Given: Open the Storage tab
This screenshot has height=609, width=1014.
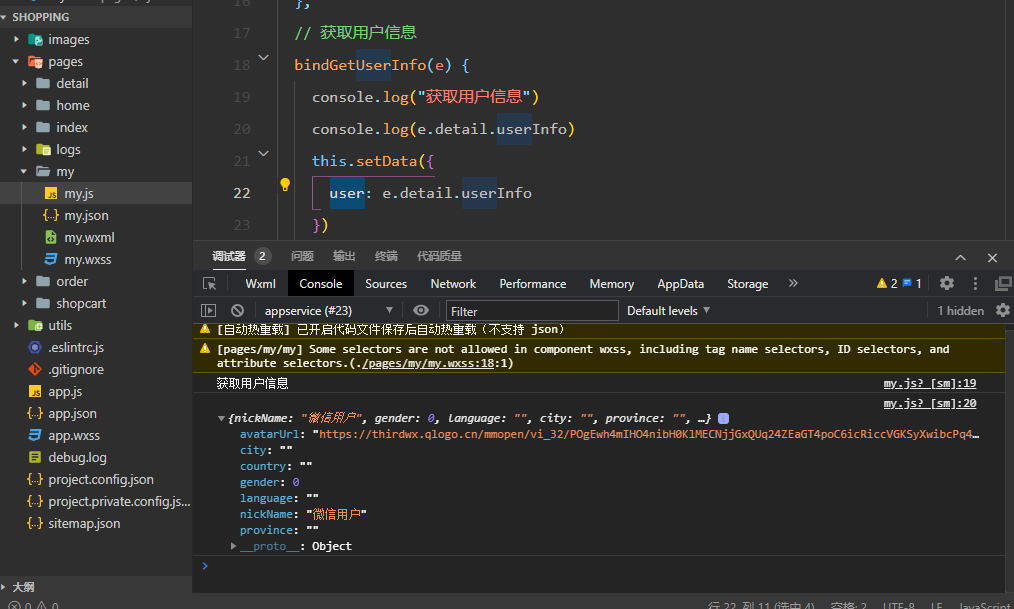Looking at the screenshot, I should (x=748, y=284).
